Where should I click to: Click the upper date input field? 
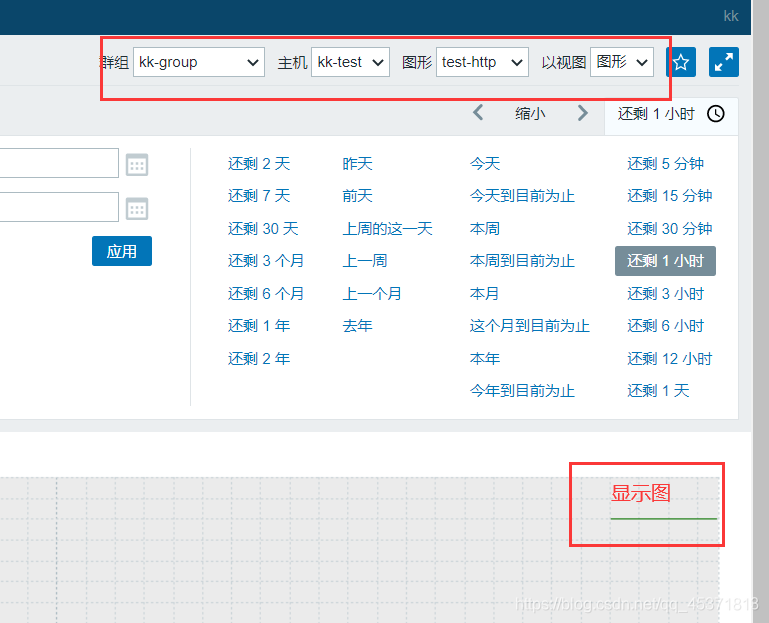pyautogui.click(x=60, y=163)
